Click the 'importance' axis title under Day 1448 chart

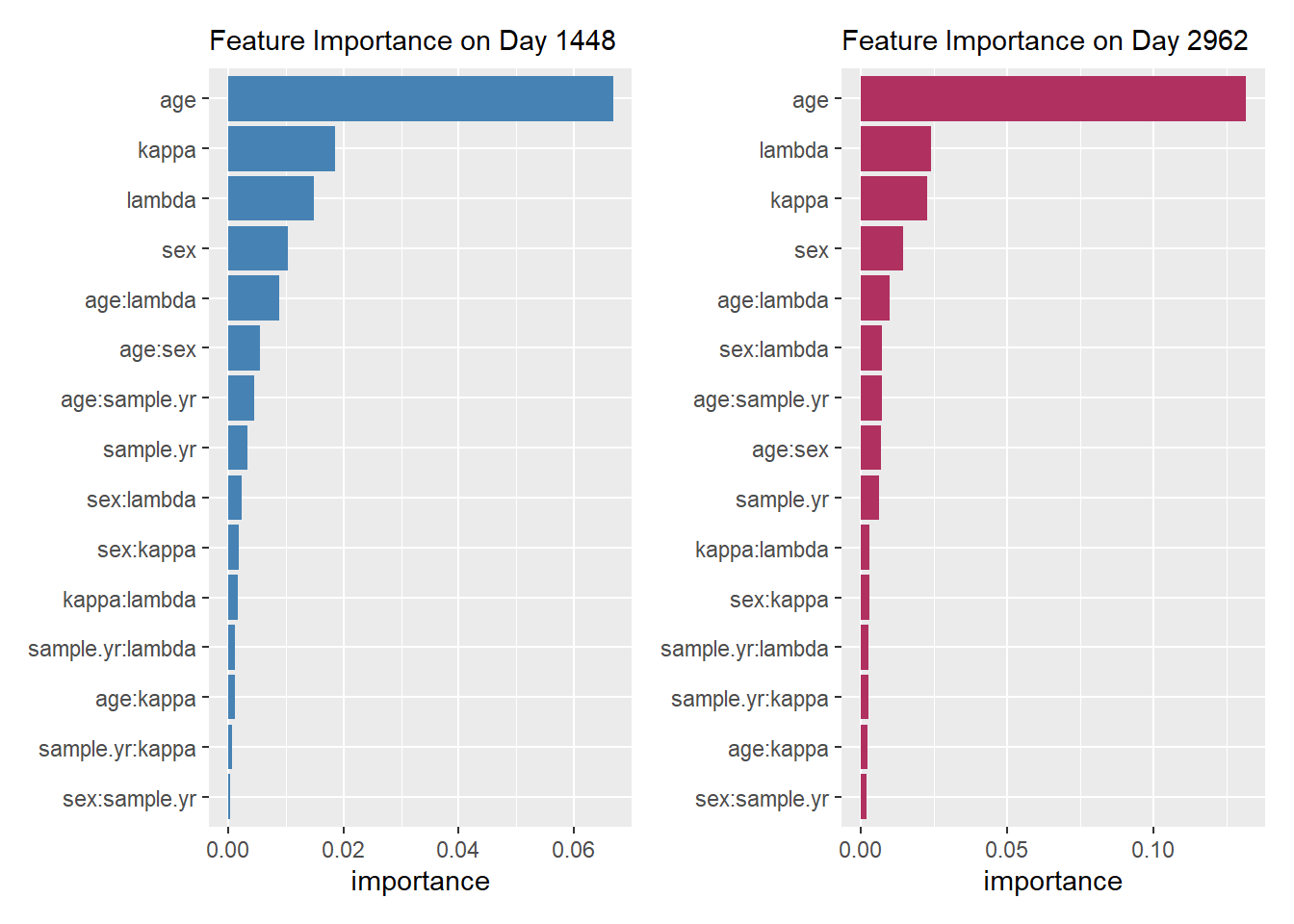pos(420,882)
